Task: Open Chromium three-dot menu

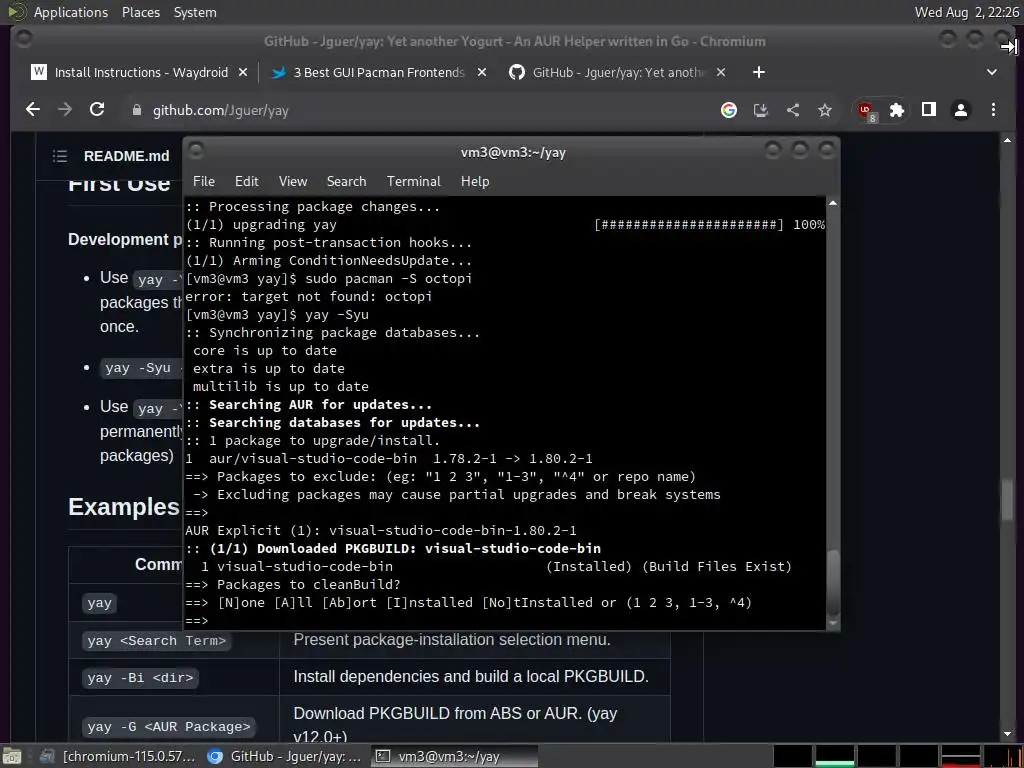Action: (993, 110)
